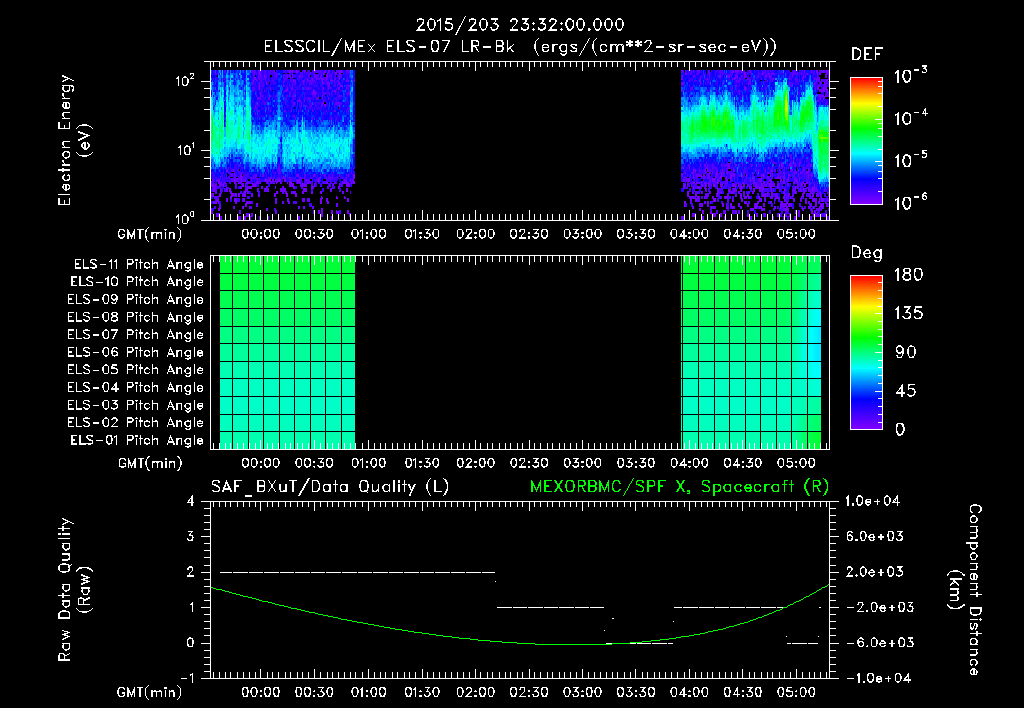
Task: Click the 4 value on Raw Data Quality axis
Action: 190,502
